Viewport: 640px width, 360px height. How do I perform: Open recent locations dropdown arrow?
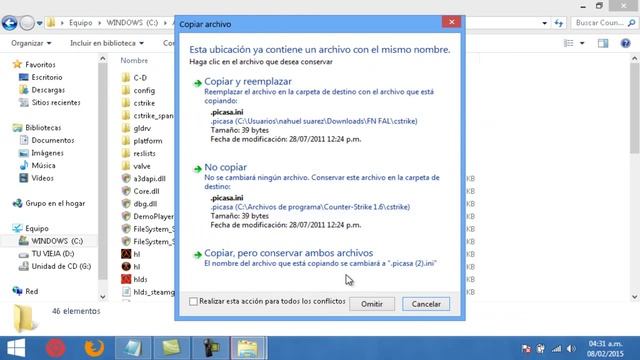[40, 23]
